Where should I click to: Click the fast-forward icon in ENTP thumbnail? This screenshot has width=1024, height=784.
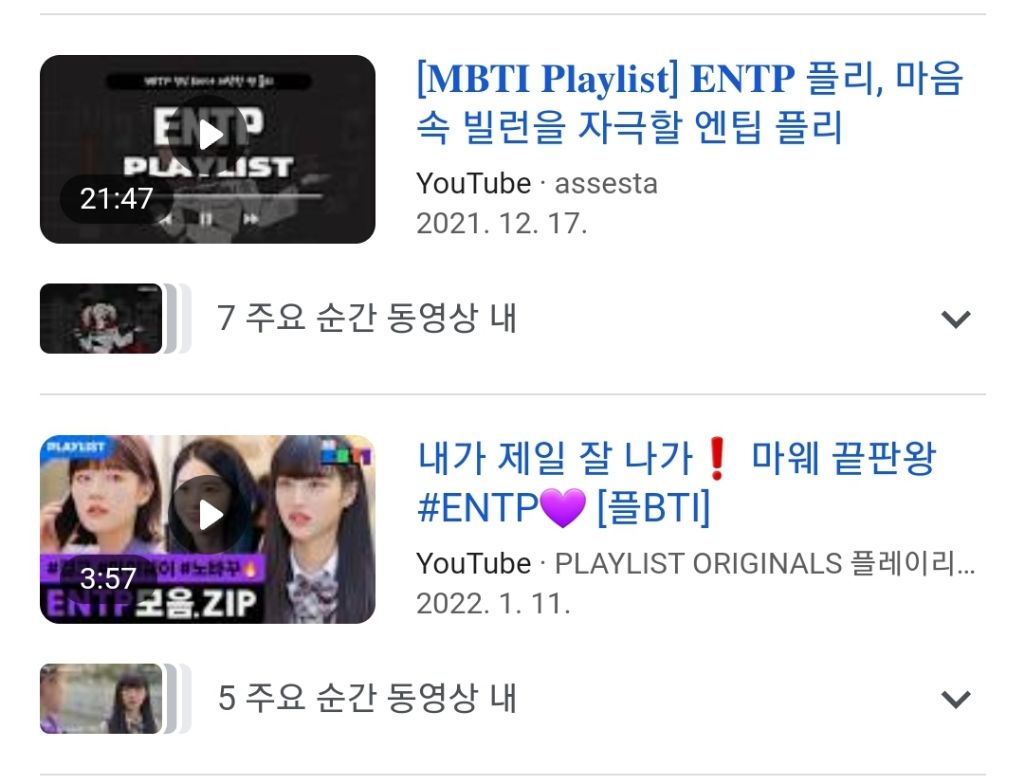click(x=251, y=220)
